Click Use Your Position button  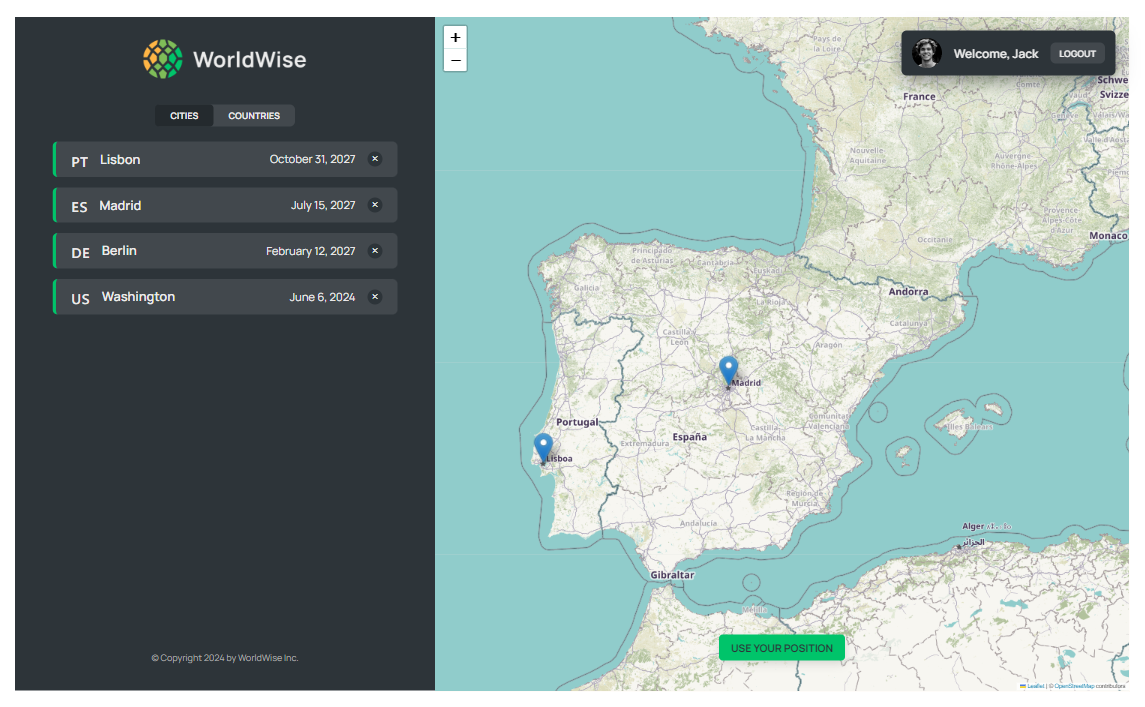781,648
